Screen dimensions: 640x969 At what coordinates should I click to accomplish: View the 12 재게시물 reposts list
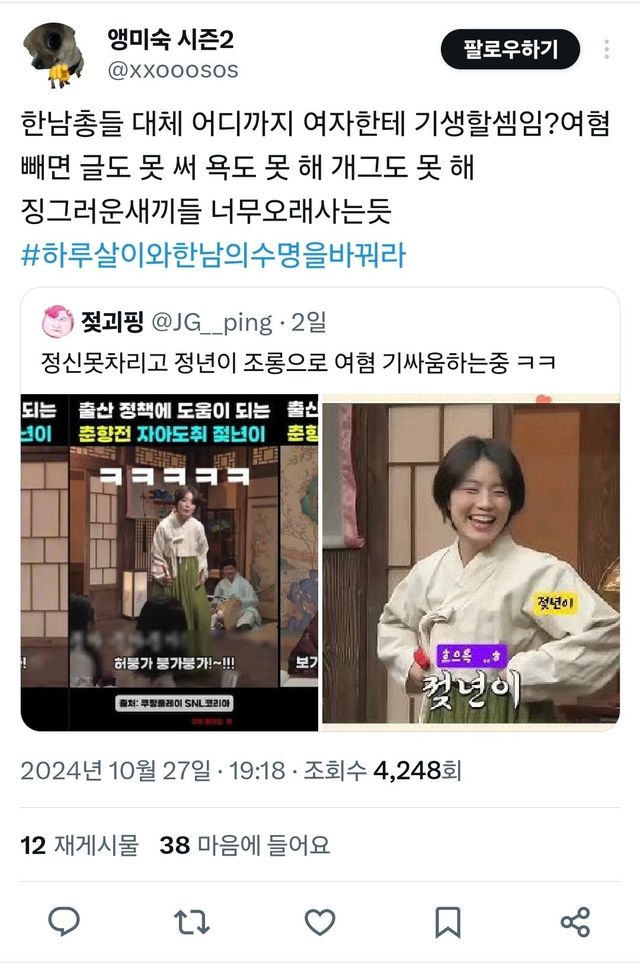80,845
